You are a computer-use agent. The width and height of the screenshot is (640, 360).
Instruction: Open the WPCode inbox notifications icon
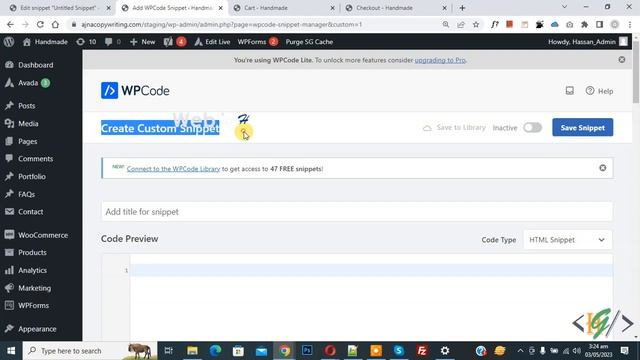pyautogui.click(x=569, y=91)
